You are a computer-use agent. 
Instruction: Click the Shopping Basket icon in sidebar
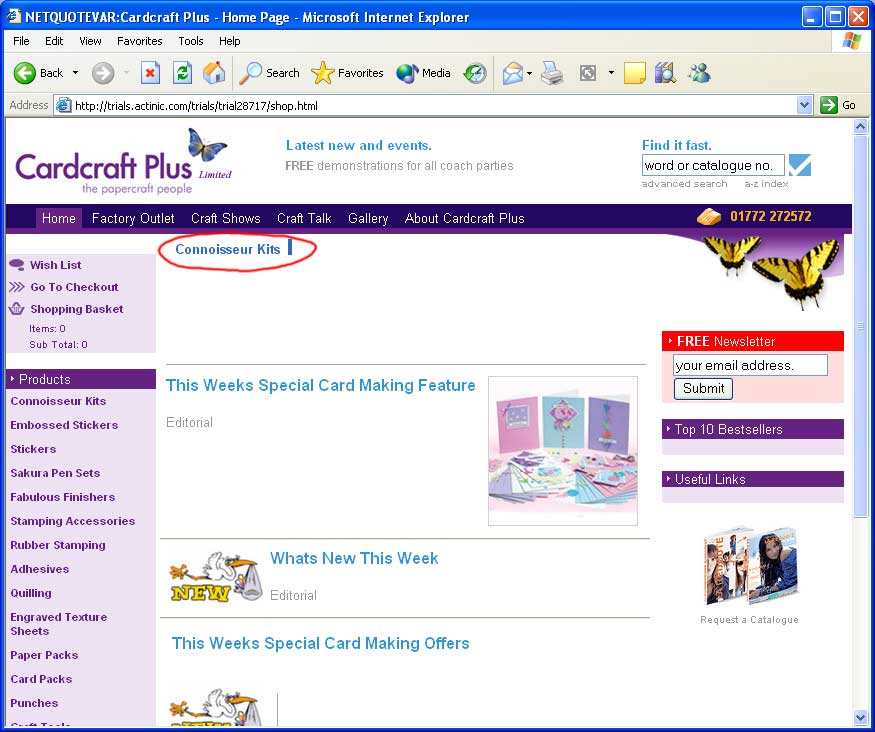(17, 309)
